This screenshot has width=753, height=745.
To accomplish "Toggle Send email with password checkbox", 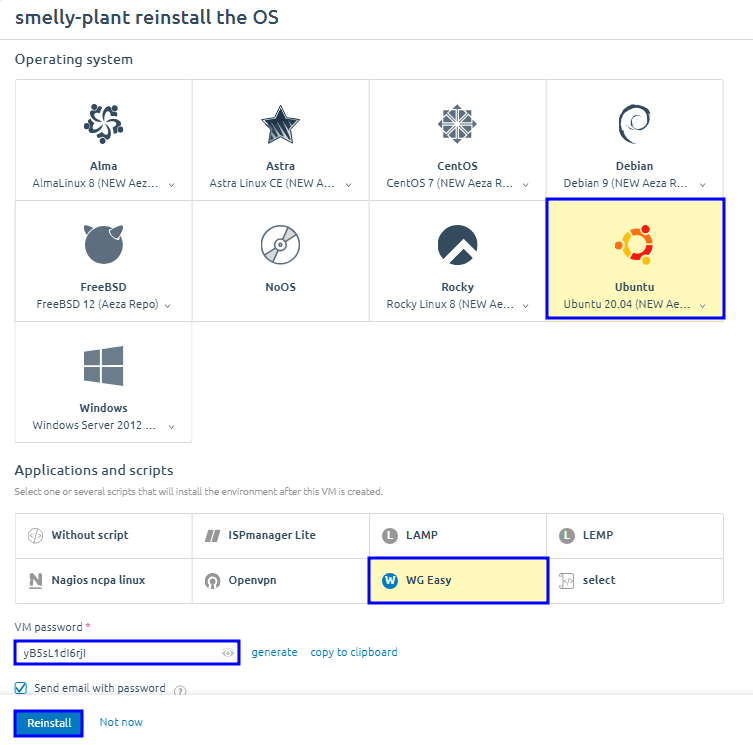I will (21, 688).
